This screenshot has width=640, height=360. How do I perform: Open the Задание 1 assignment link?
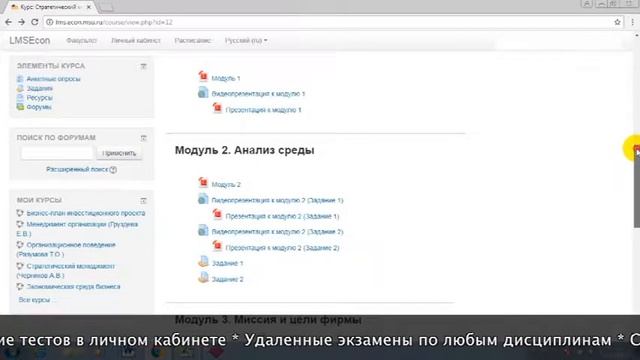click(x=227, y=263)
